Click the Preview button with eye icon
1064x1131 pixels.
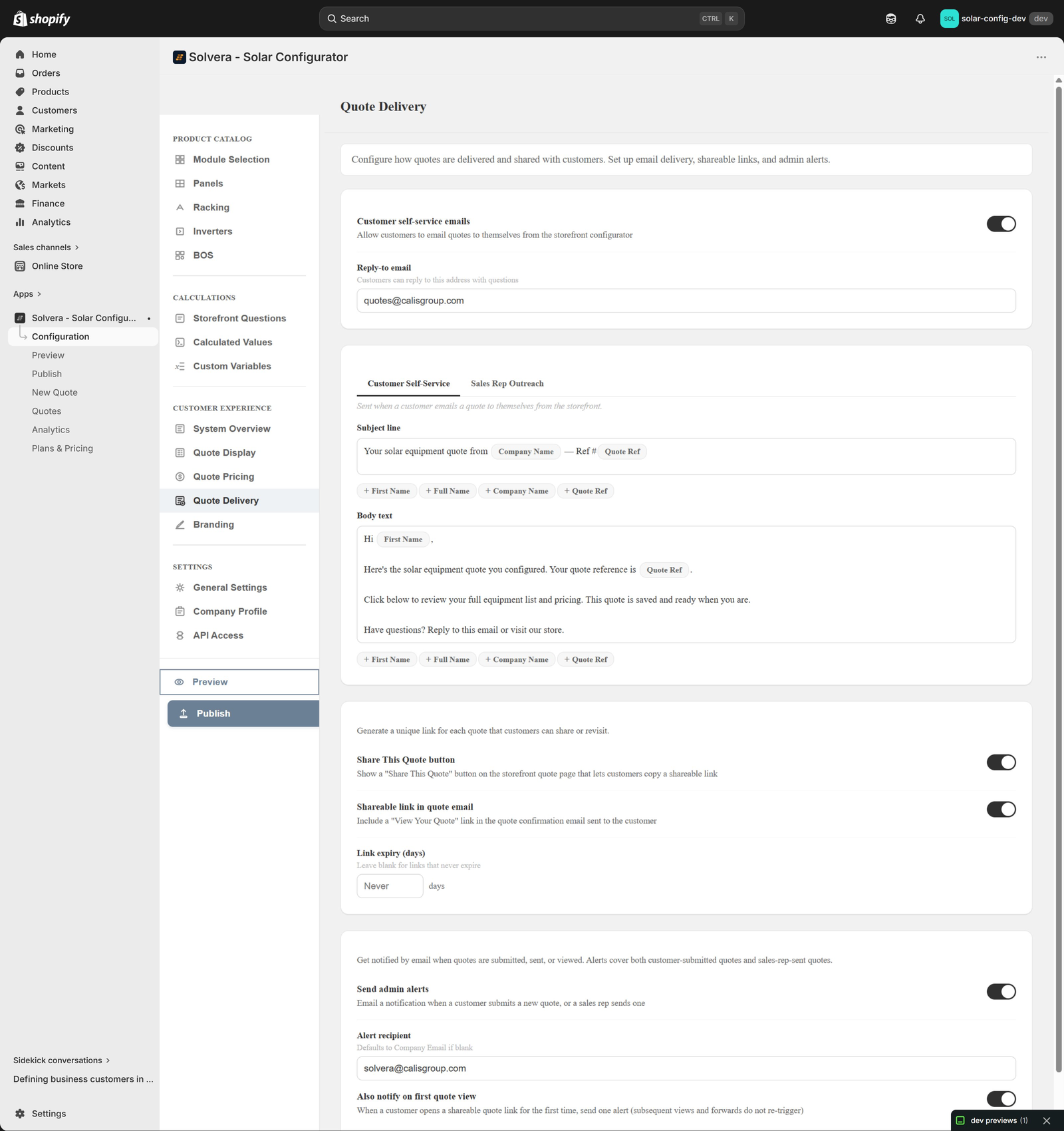239,682
